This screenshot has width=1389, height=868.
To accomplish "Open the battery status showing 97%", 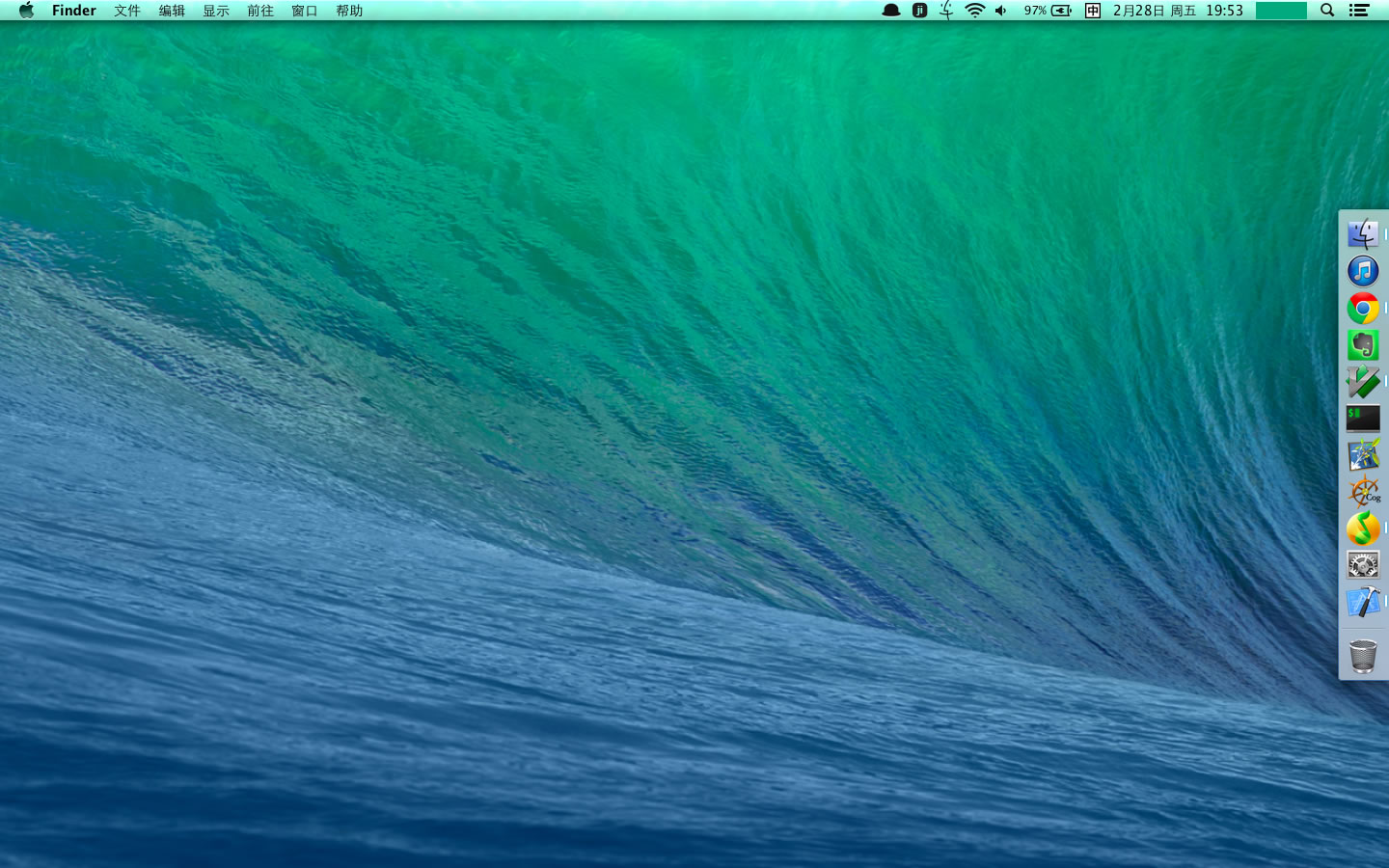I will 1048,11.
